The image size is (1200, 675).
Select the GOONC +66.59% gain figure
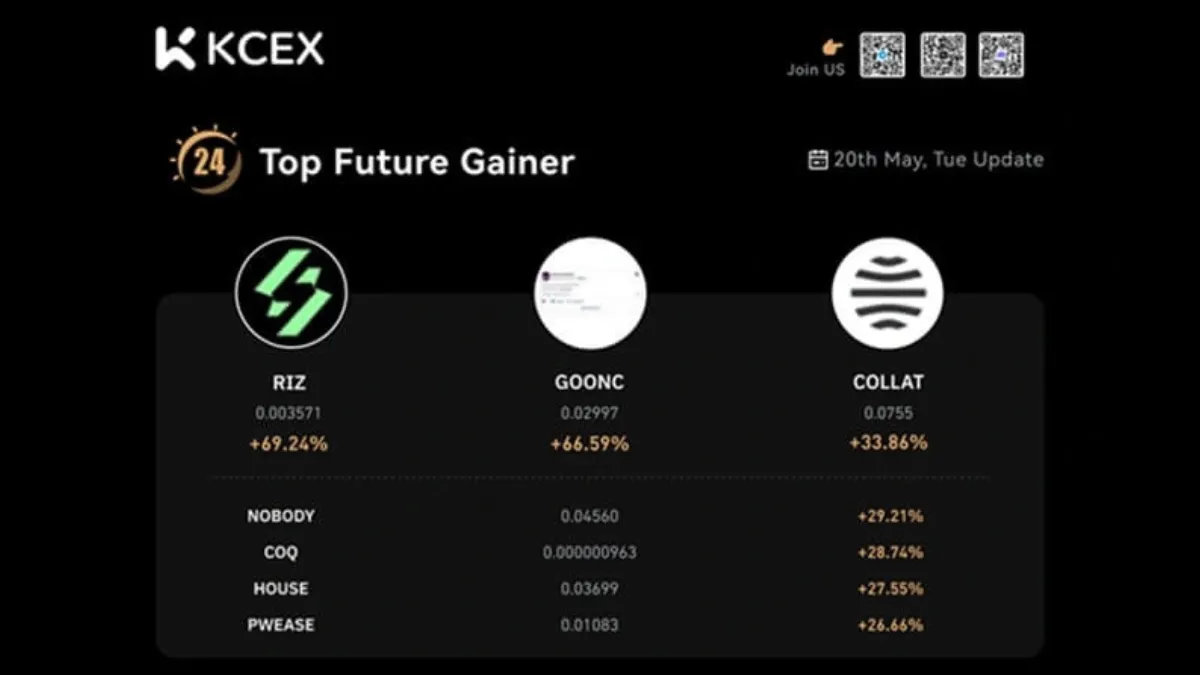coord(590,443)
